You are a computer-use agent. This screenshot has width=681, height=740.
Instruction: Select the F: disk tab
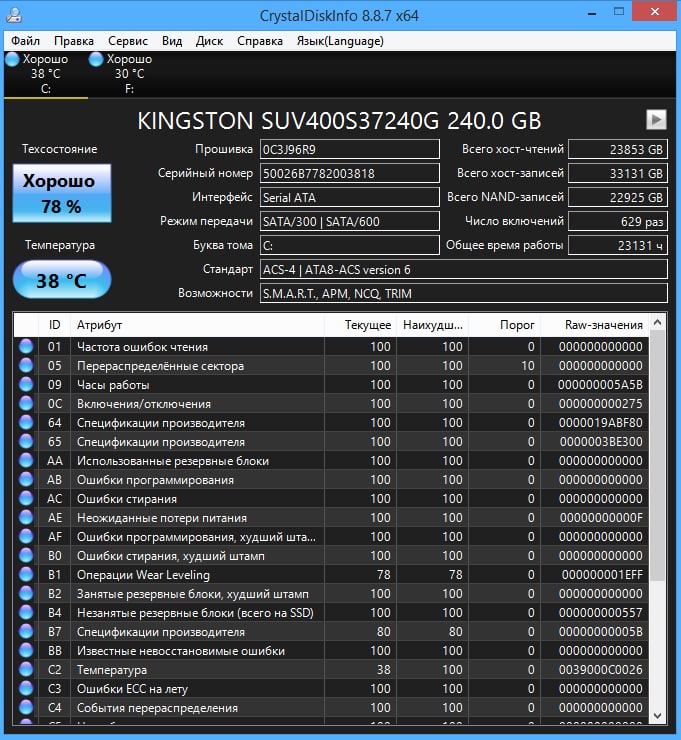[129, 74]
